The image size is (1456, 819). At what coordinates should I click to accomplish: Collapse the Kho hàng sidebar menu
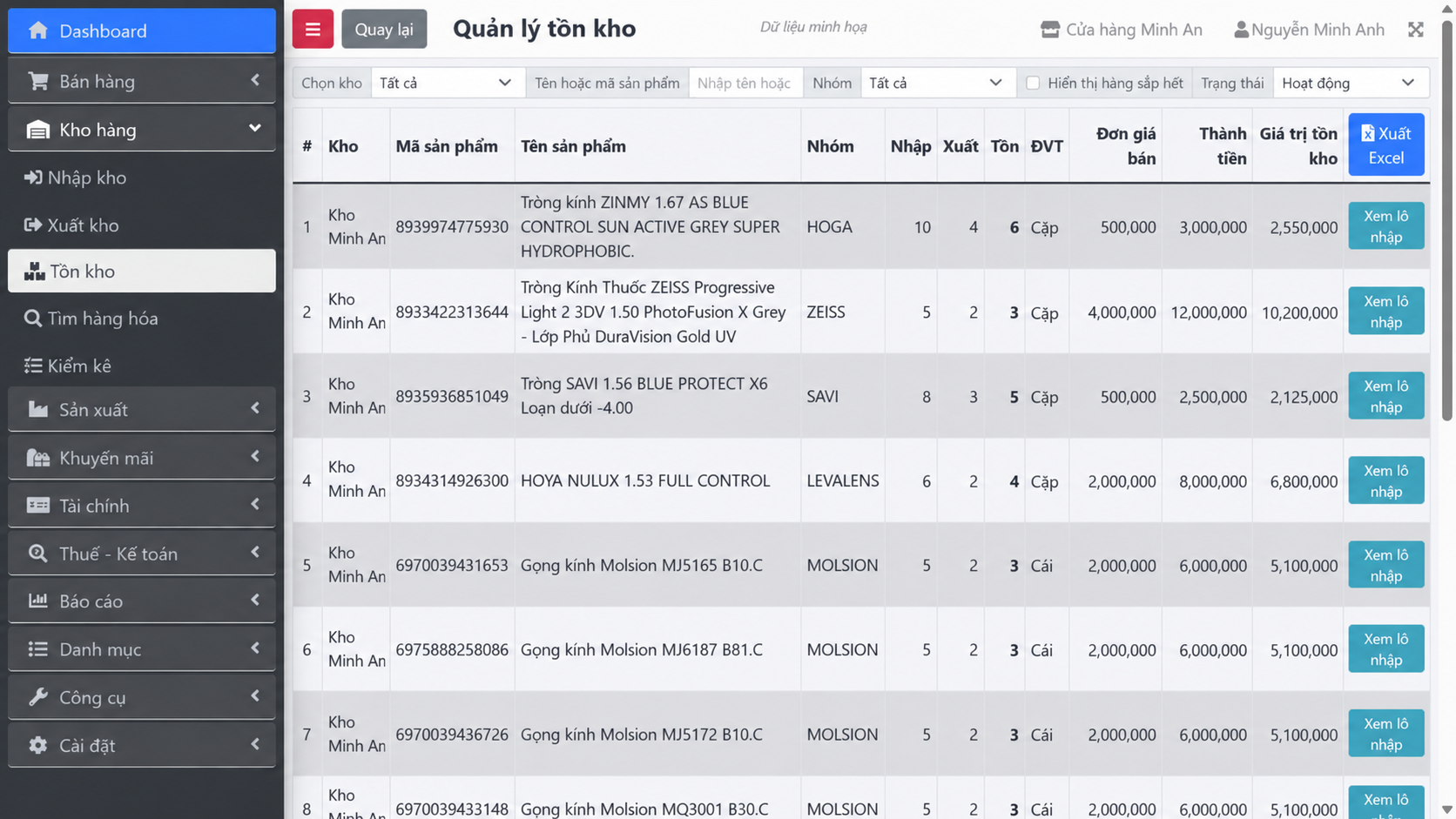[142, 130]
